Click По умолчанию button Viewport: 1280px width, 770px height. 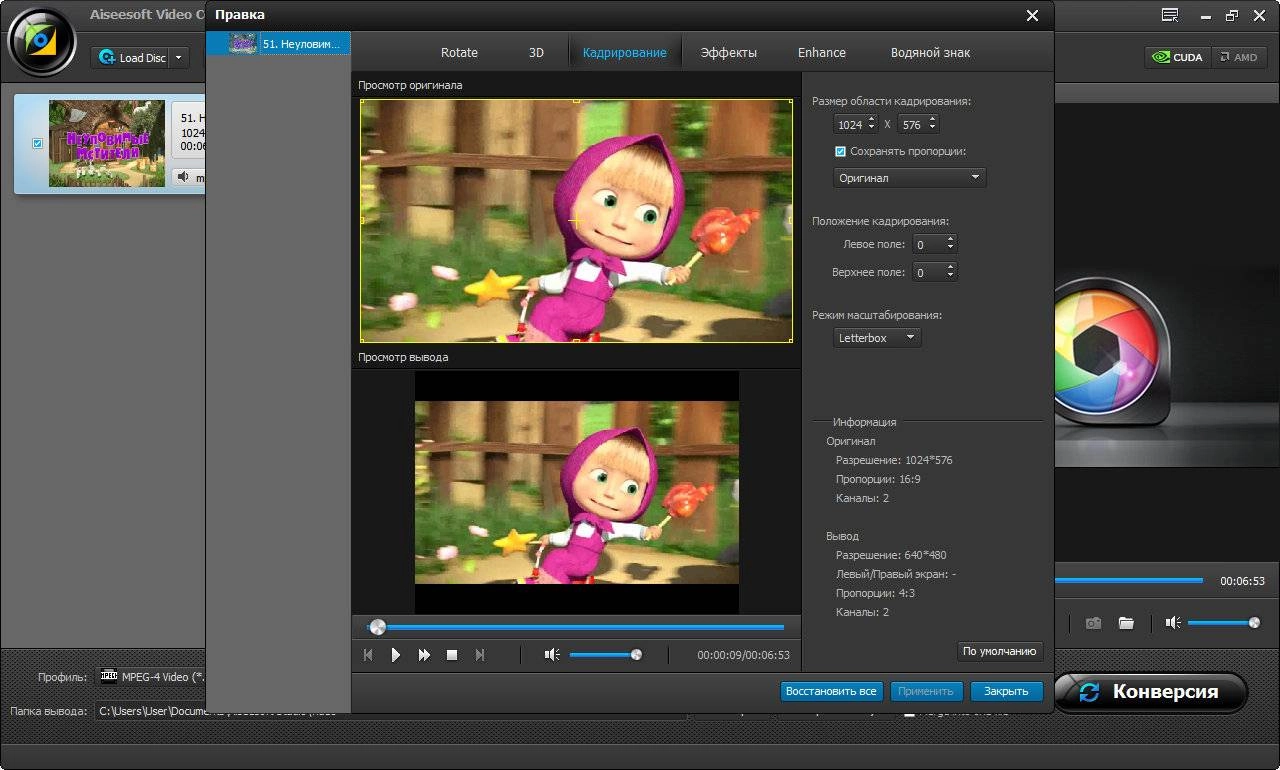pyautogui.click(x=1000, y=651)
